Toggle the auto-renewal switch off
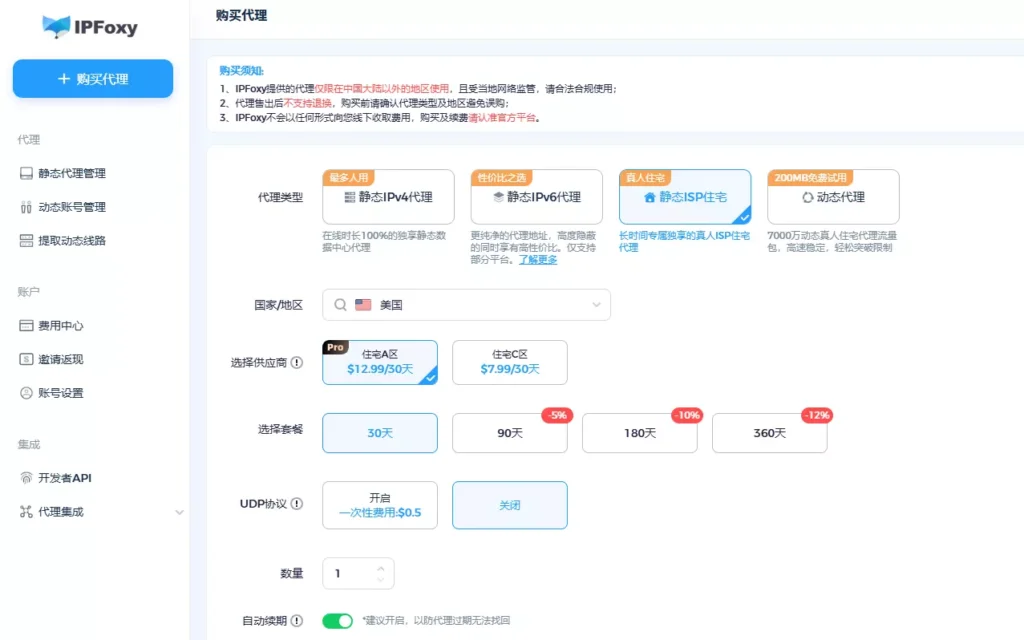 pyautogui.click(x=337, y=621)
